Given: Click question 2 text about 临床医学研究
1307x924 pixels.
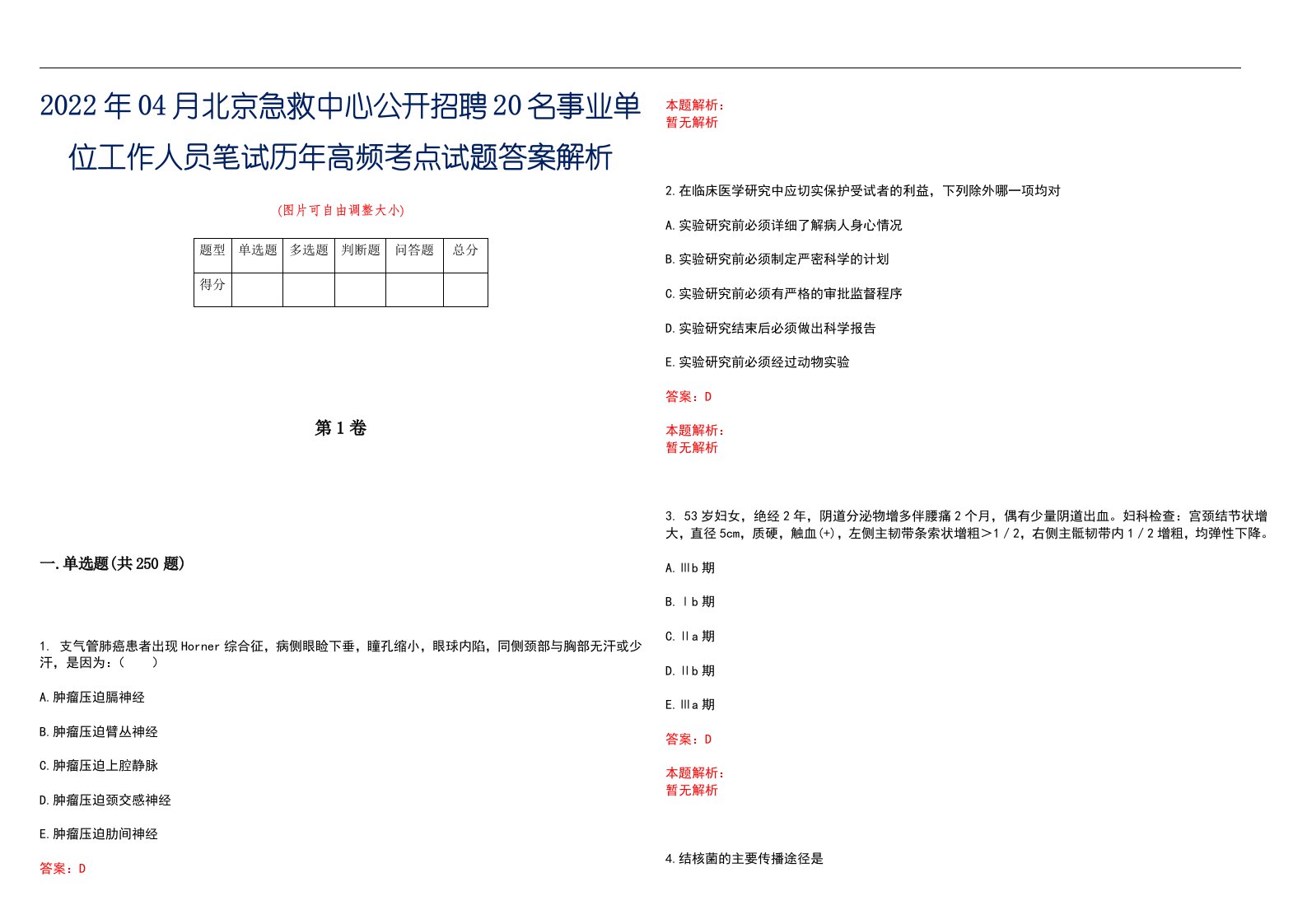Looking at the screenshot, I should (x=863, y=191).
